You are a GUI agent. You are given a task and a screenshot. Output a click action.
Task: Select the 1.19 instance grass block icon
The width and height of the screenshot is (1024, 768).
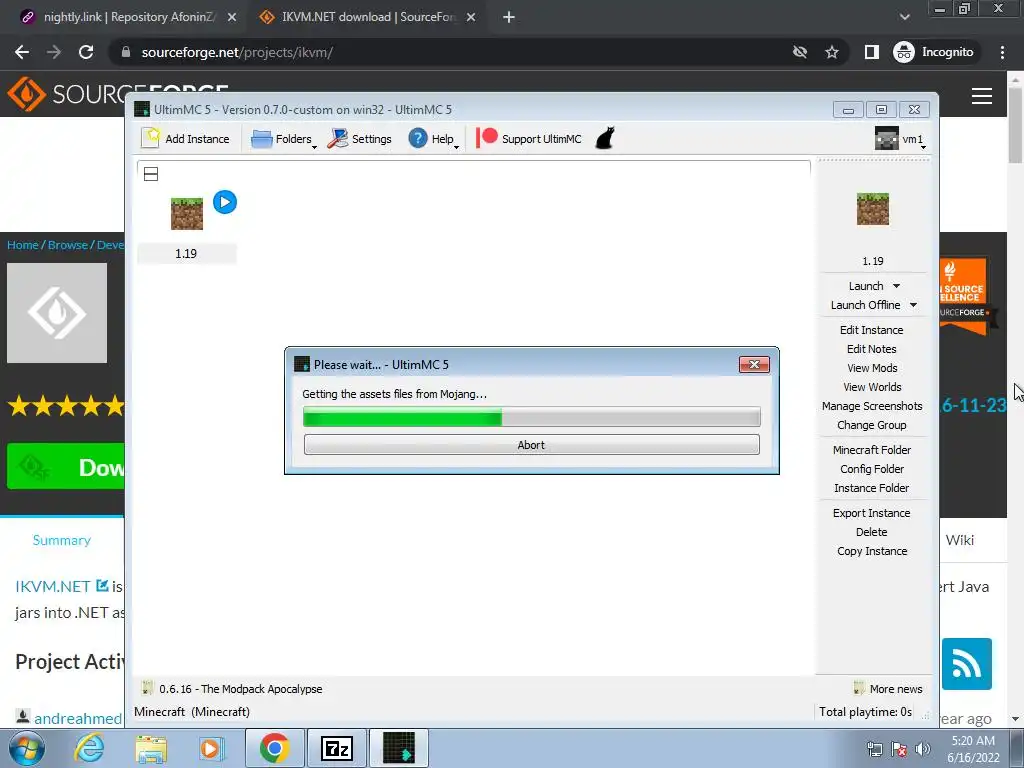(x=187, y=214)
